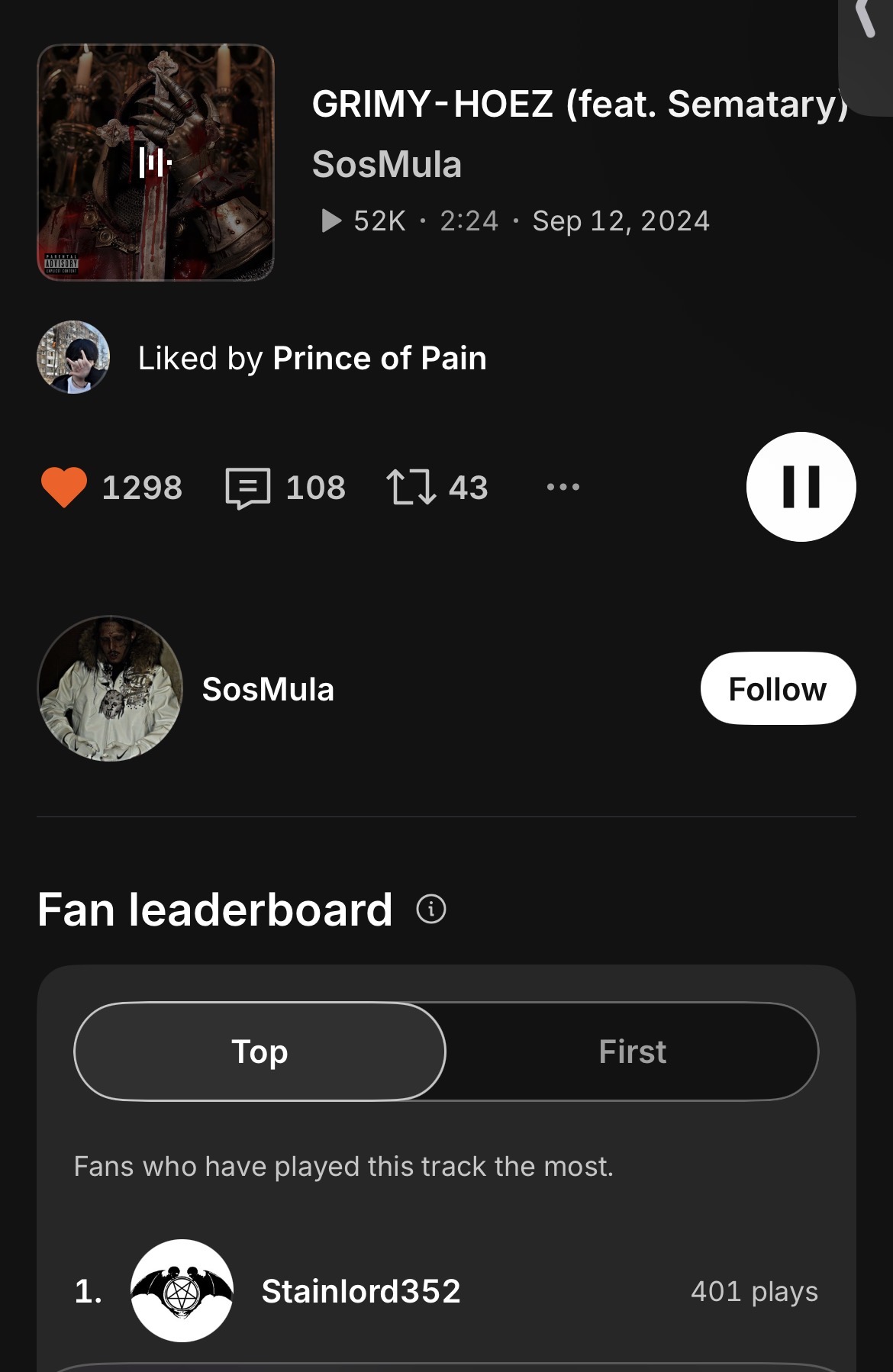The height and width of the screenshot is (1372, 893).
Task: Tap the SosMula artist name under title
Action: (x=387, y=164)
